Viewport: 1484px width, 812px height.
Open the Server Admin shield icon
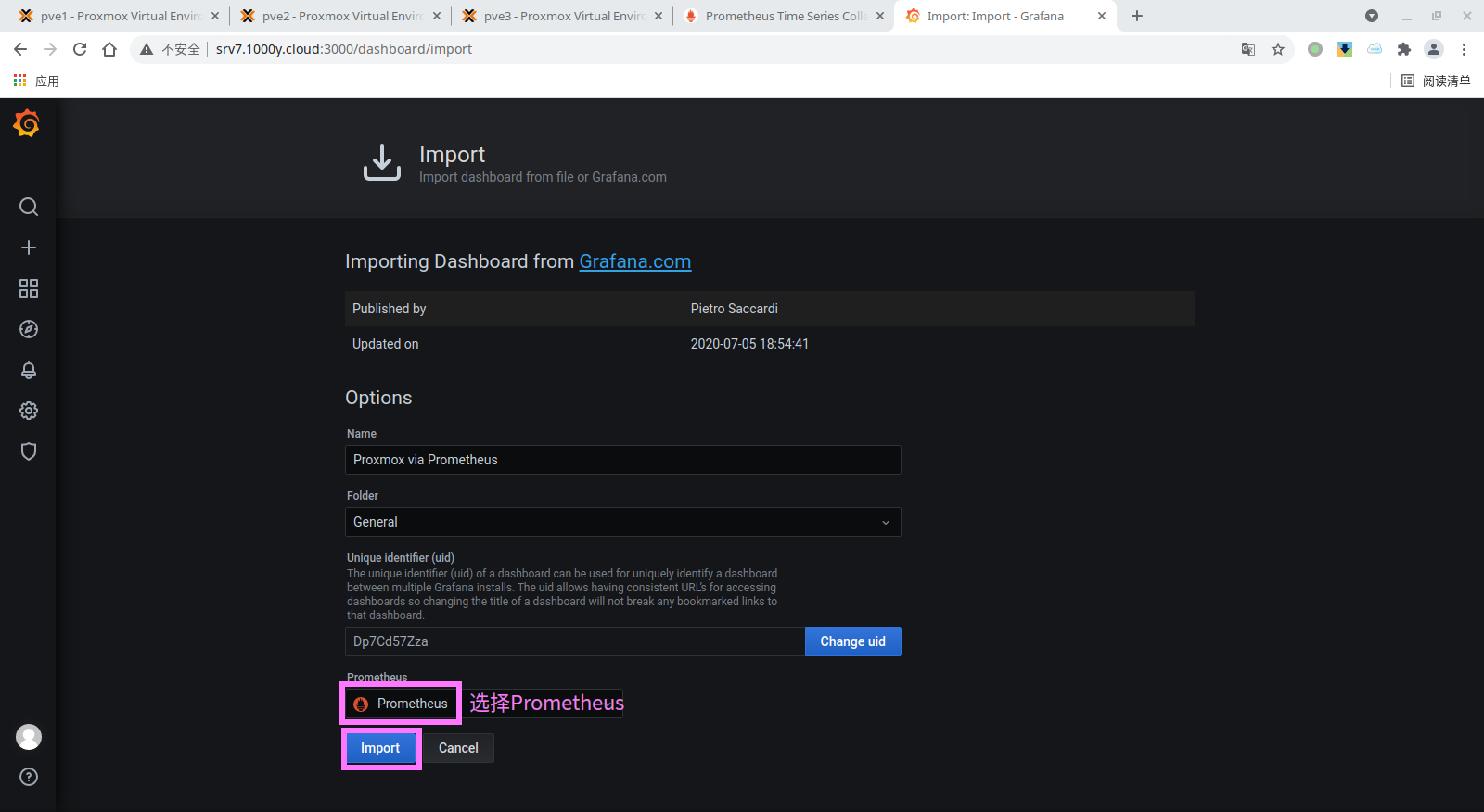pos(29,451)
